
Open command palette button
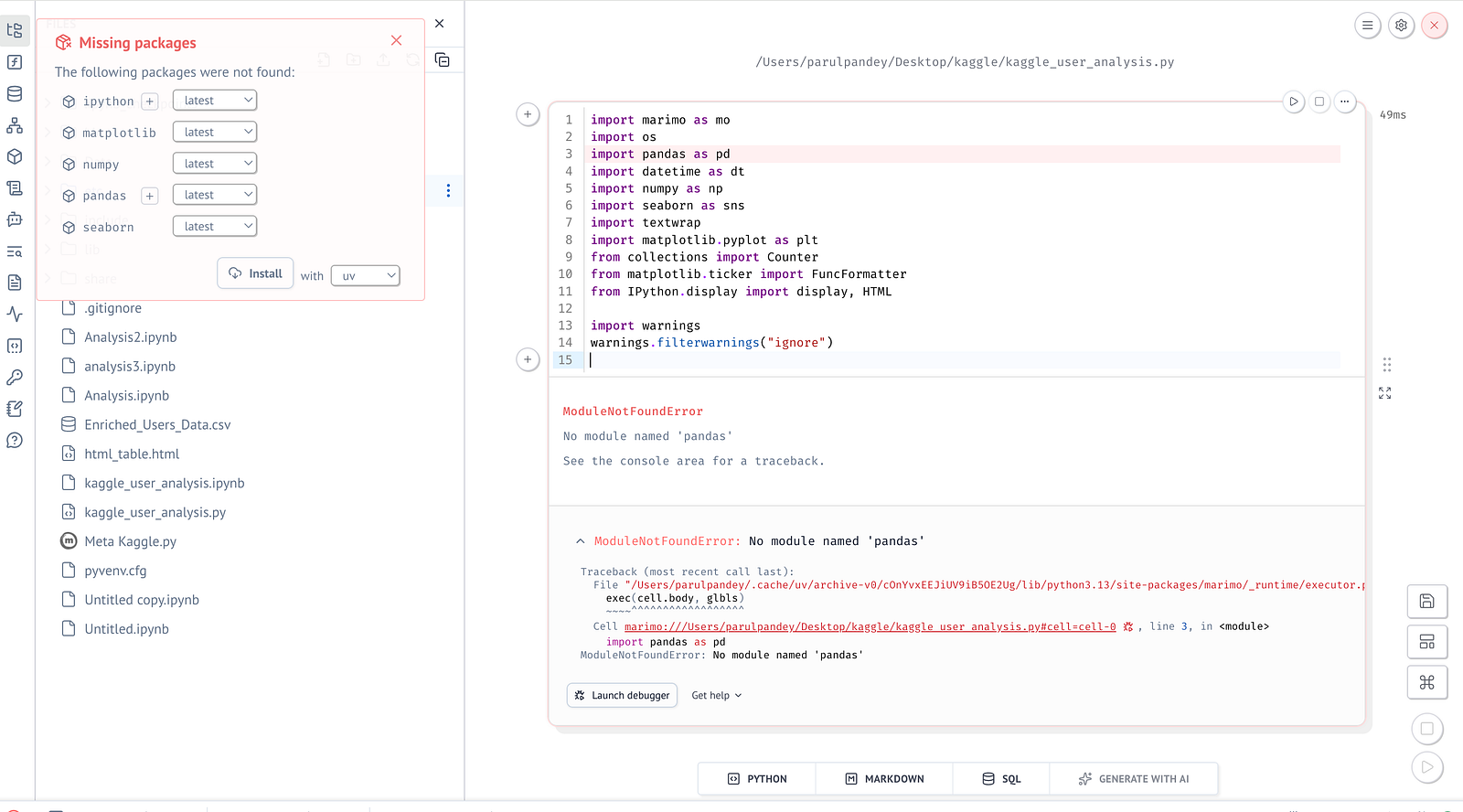tap(1426, 682)
